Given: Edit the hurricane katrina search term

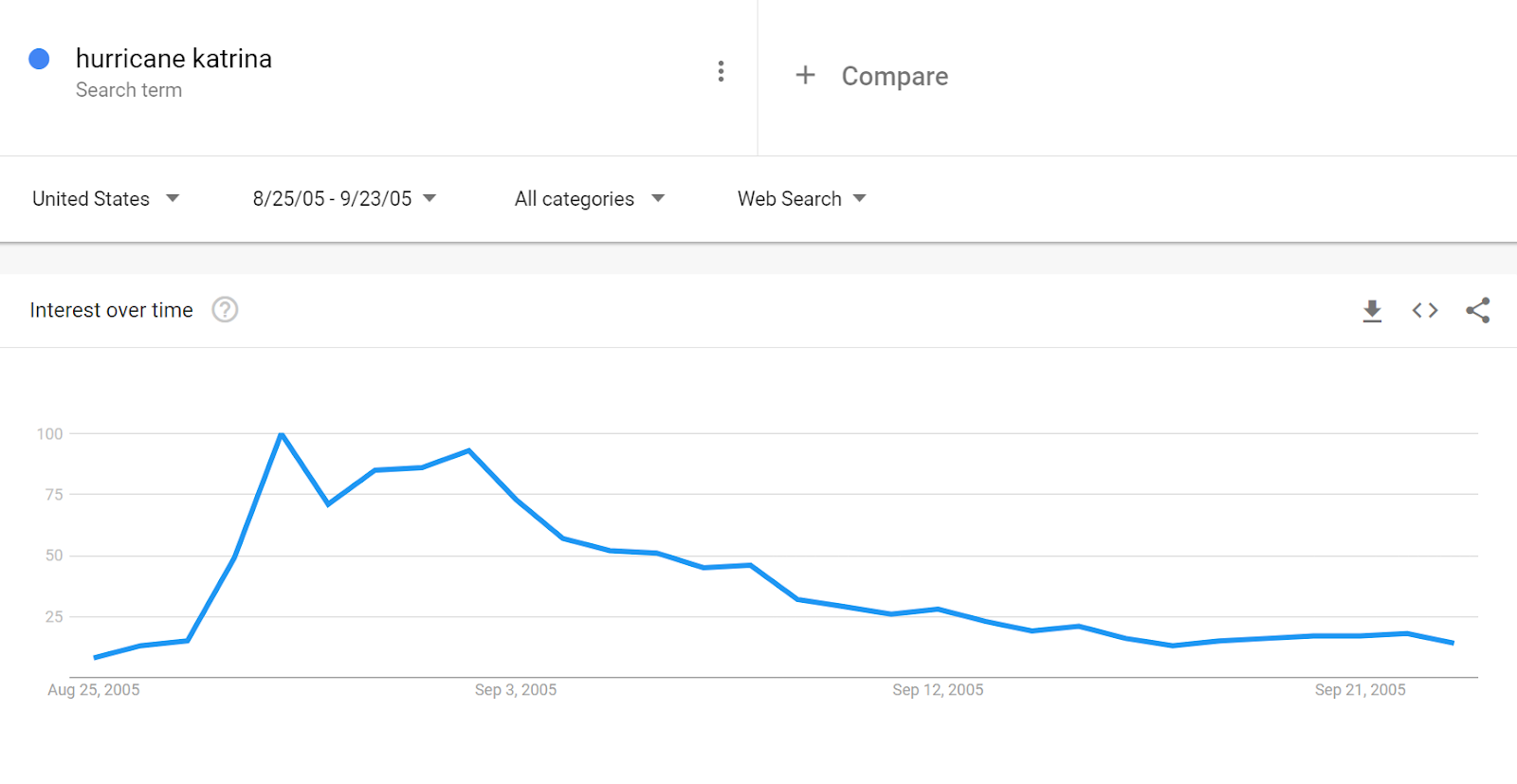Looking at the screenshot, I should pyautogui.click(x=174, y=59).
